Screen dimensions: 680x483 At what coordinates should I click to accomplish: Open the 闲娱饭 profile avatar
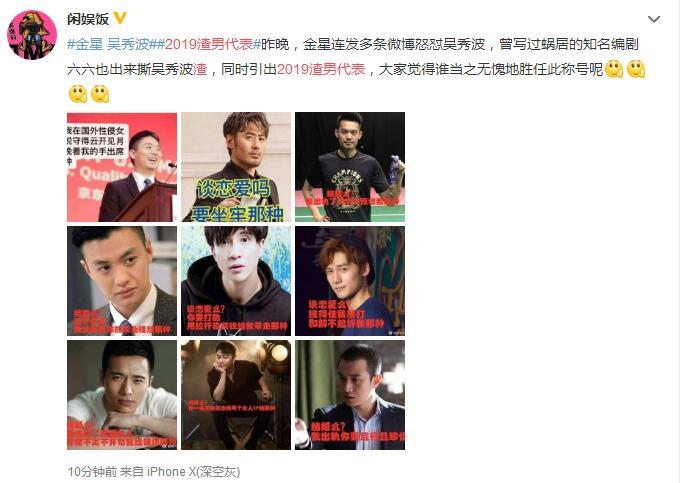pyautogui.click(x=33, y=35)
